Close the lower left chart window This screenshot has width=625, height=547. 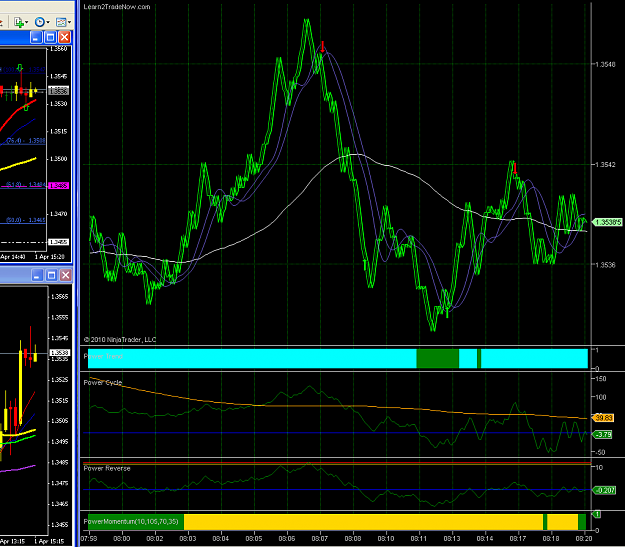(x=65, y=275)
